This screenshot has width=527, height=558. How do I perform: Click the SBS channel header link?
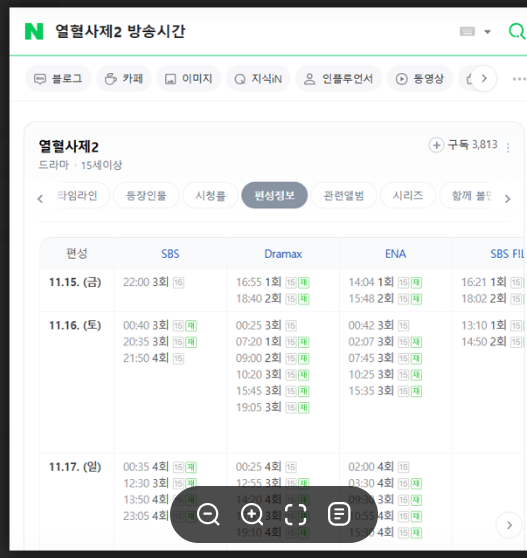click(x=170, y=254)
